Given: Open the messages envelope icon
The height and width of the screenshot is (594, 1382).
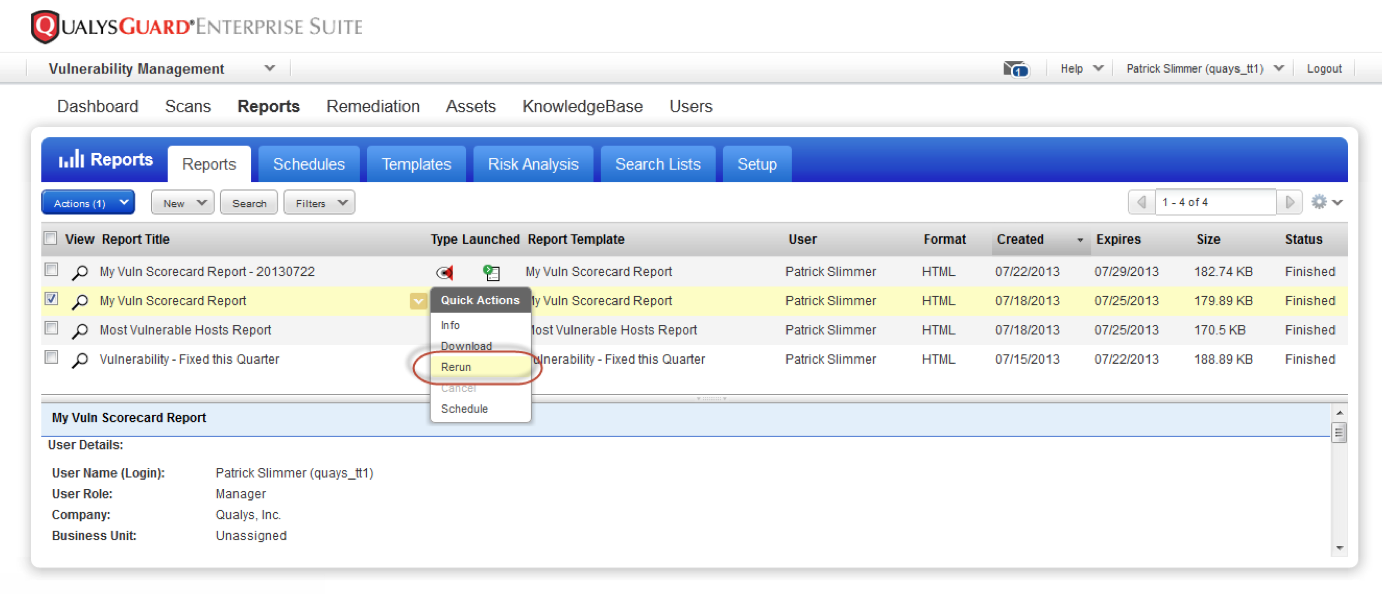Looking at the screenshot, I should [x=1016, y=69].
